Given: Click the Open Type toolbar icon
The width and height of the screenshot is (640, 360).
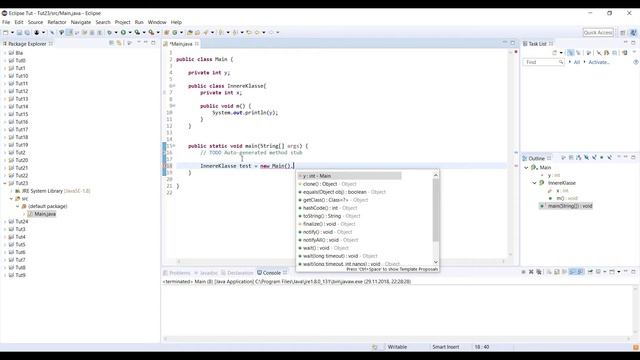Looking at the screenshot, I should point(190,32).
